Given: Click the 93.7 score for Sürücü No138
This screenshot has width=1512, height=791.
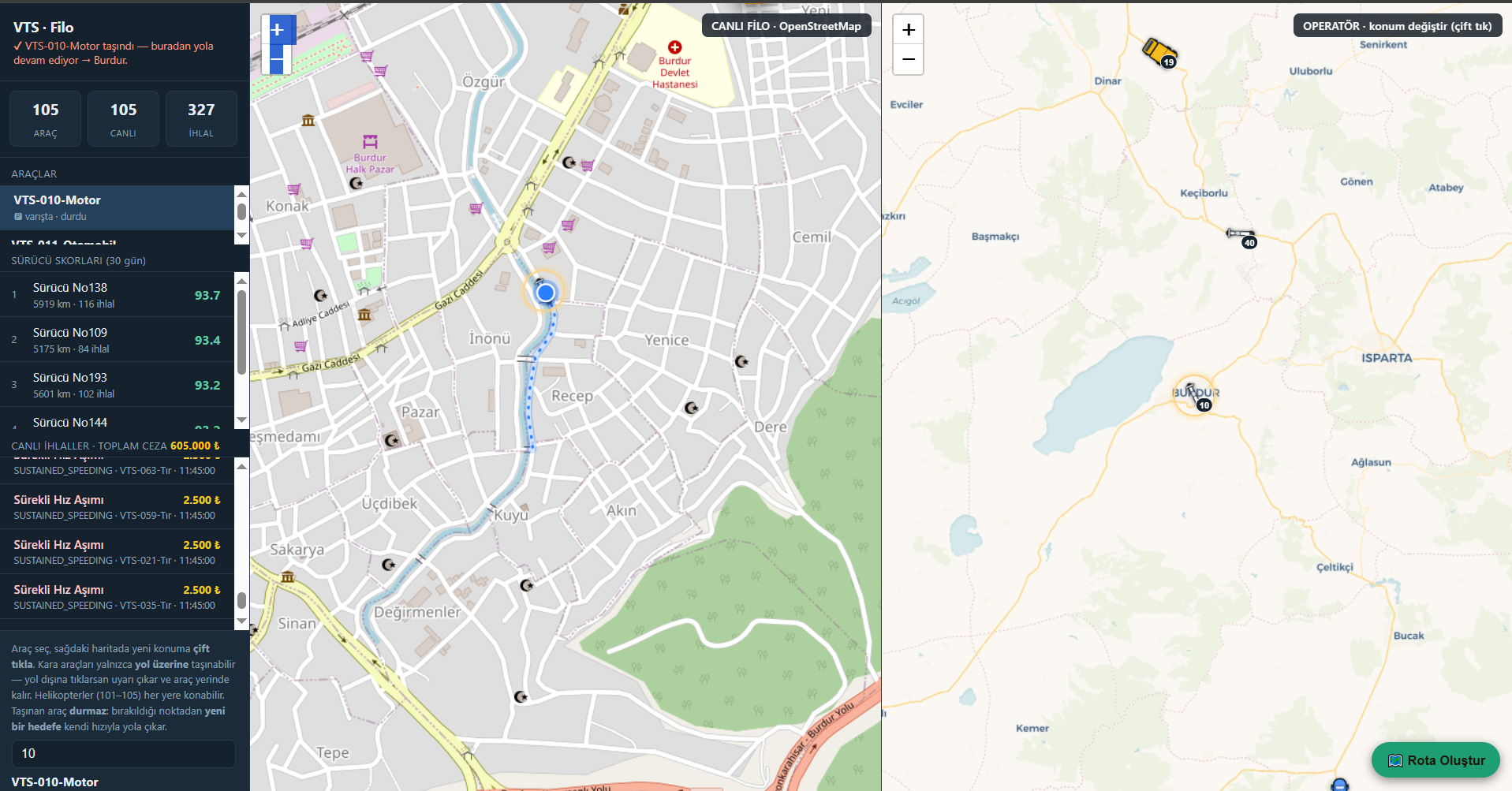Looking at the screenshot, I should coord(207,296).
